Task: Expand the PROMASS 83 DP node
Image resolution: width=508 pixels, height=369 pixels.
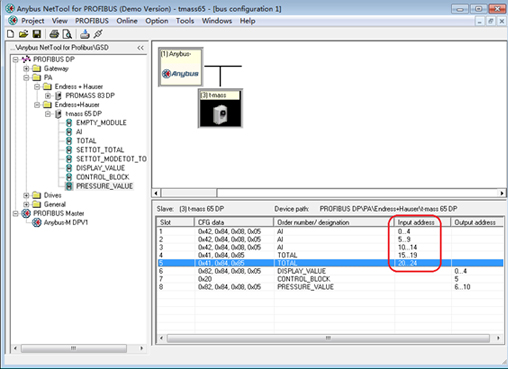Action: point(48,96)
